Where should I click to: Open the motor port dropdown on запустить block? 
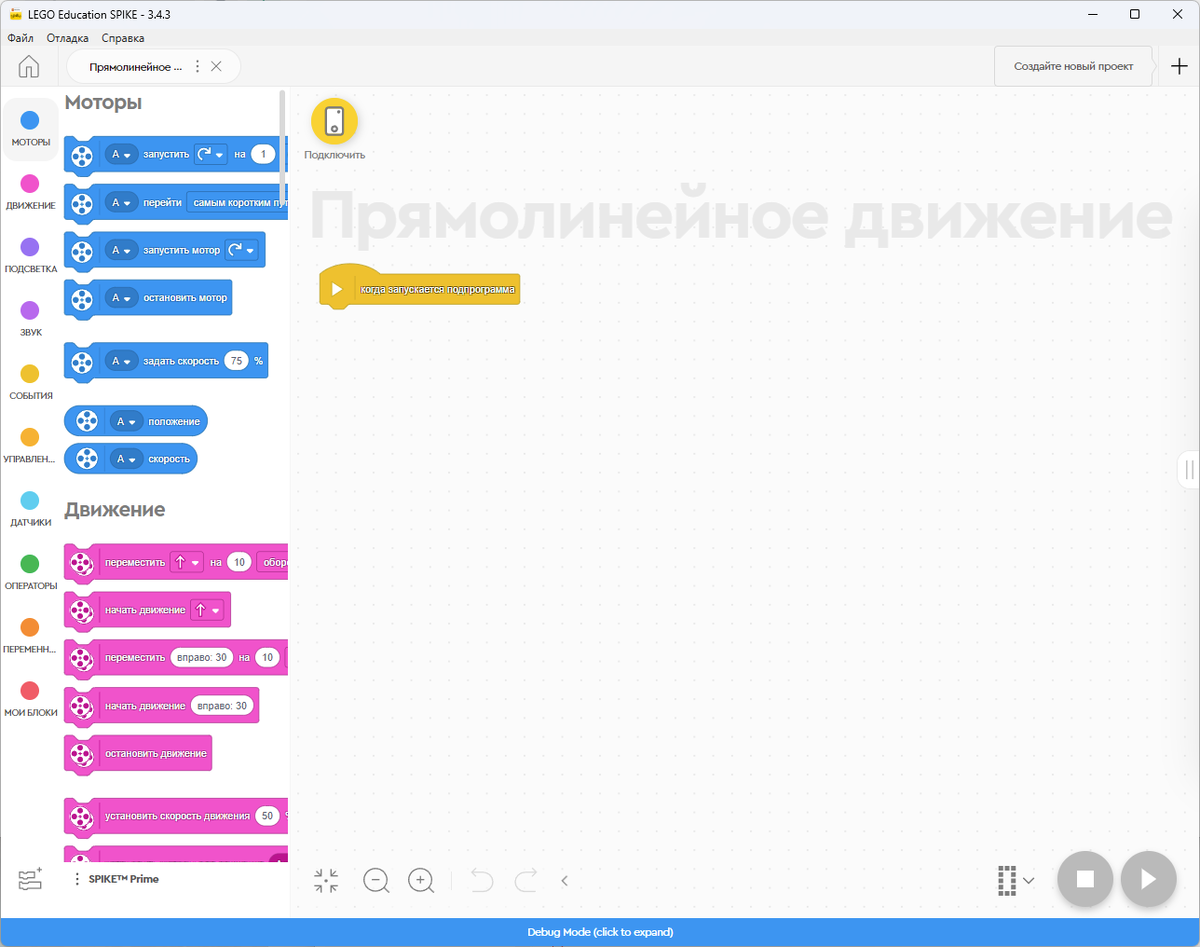[x=122, y=154]
